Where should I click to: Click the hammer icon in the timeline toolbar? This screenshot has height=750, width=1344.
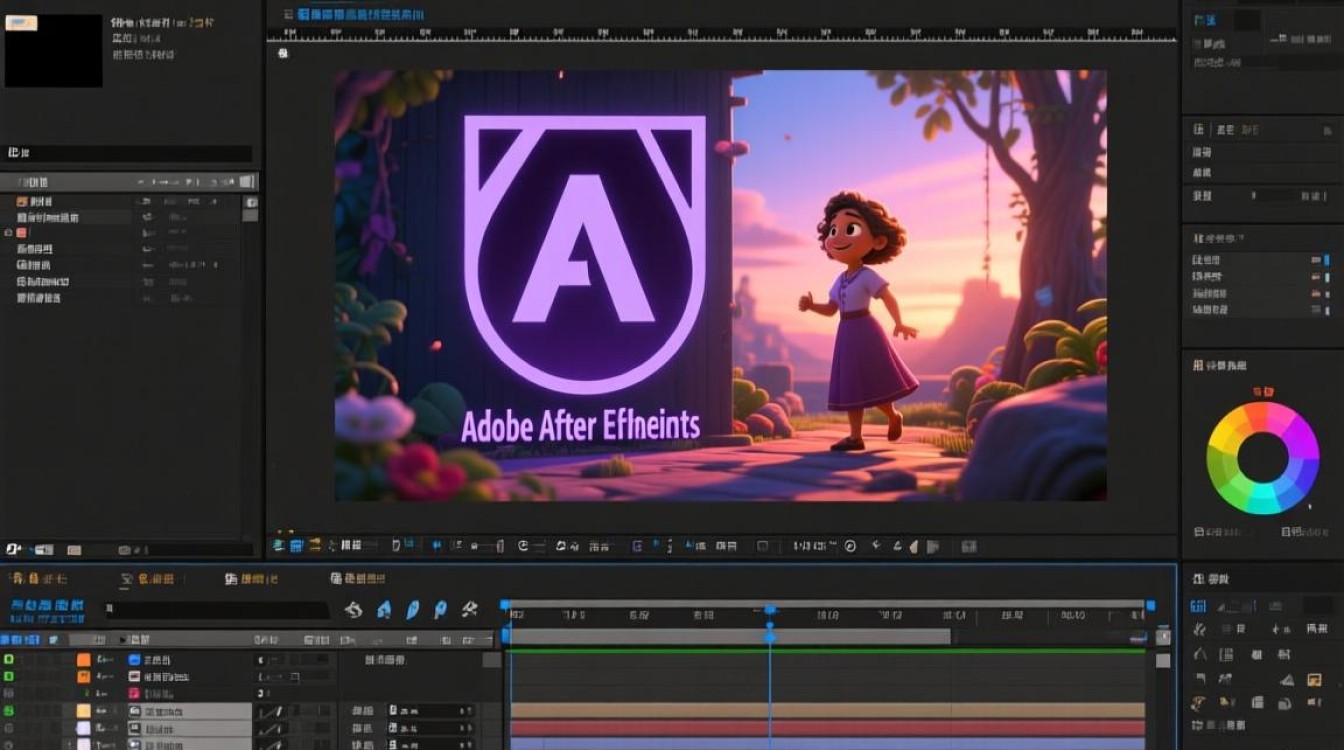point(469,609)
